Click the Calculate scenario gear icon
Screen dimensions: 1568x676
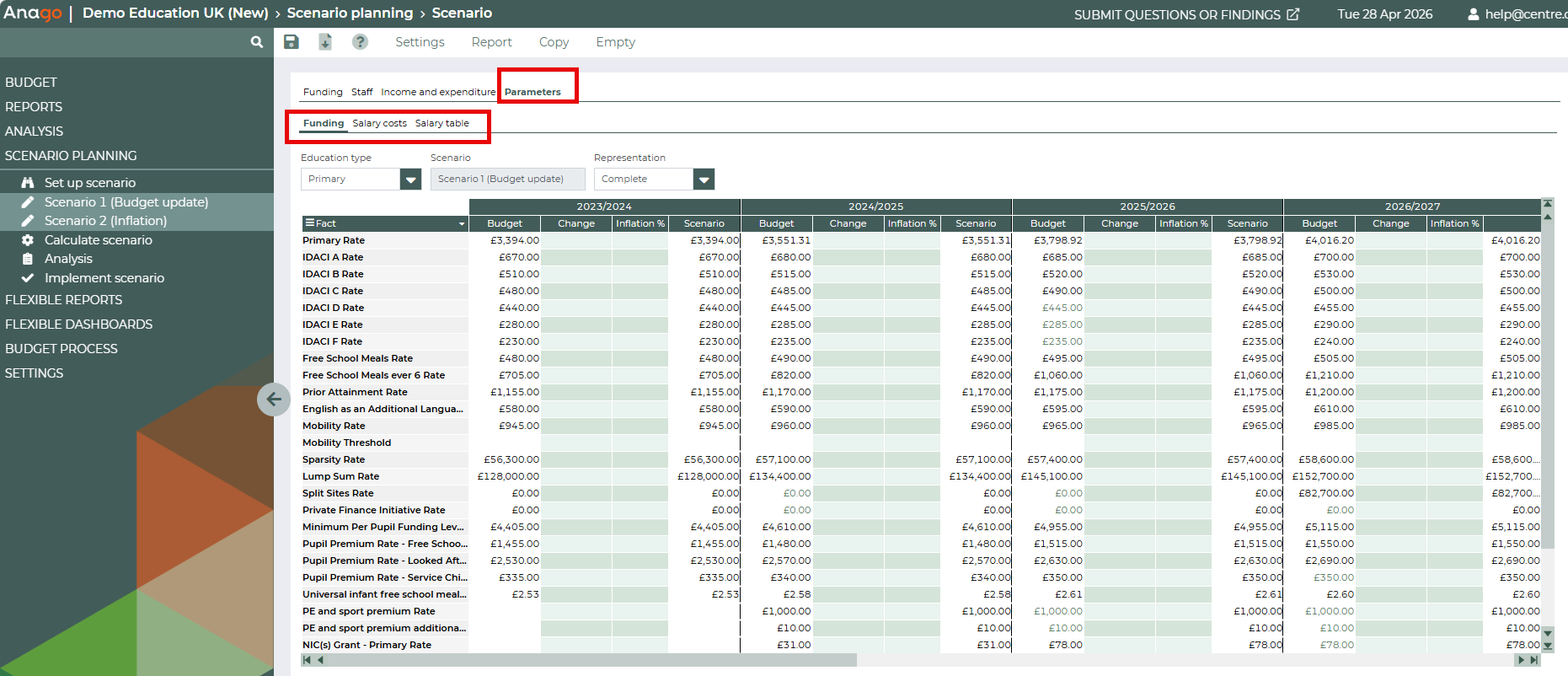click(28, 240)
